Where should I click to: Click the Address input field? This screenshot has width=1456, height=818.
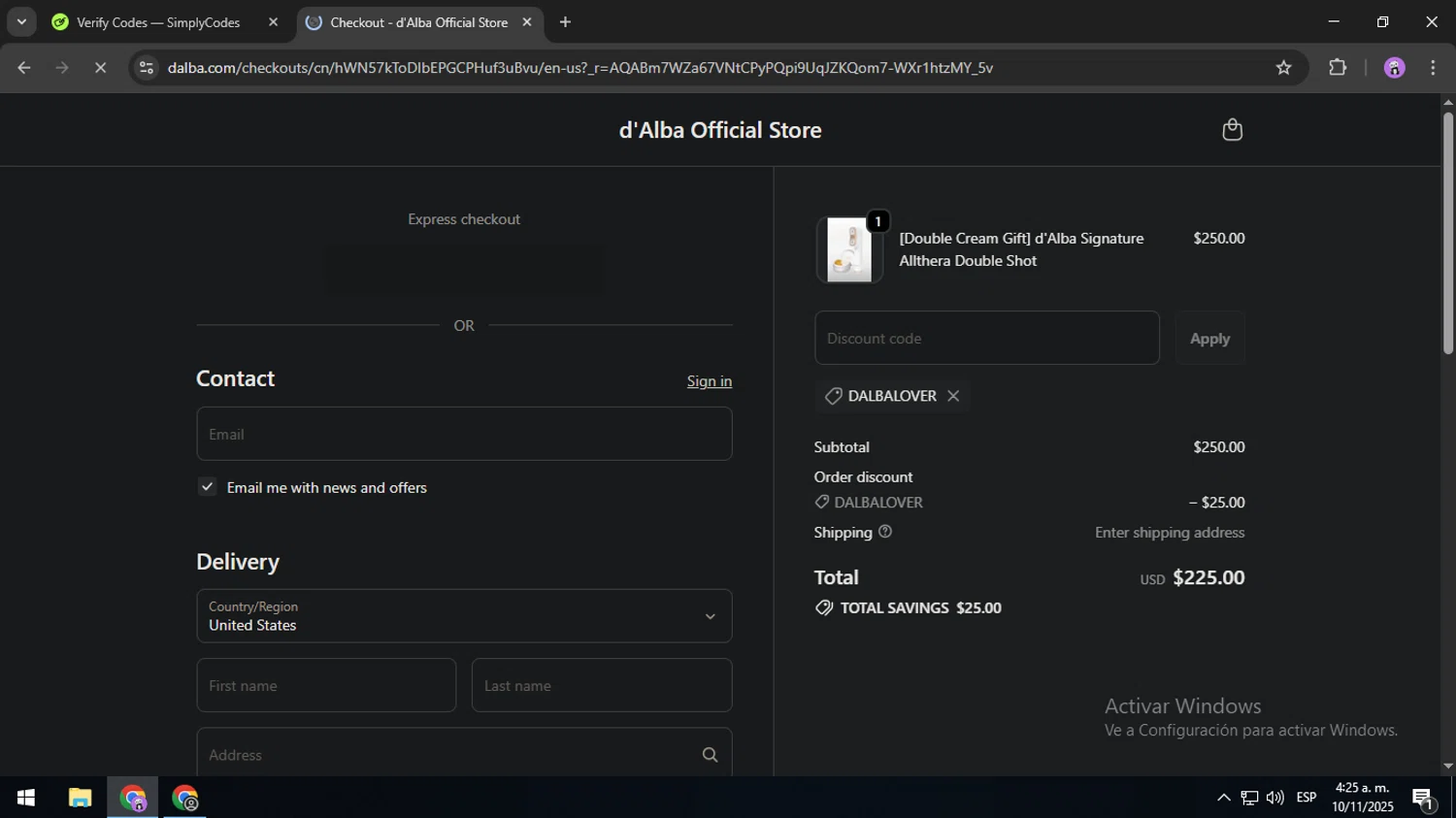pos(464,754)
